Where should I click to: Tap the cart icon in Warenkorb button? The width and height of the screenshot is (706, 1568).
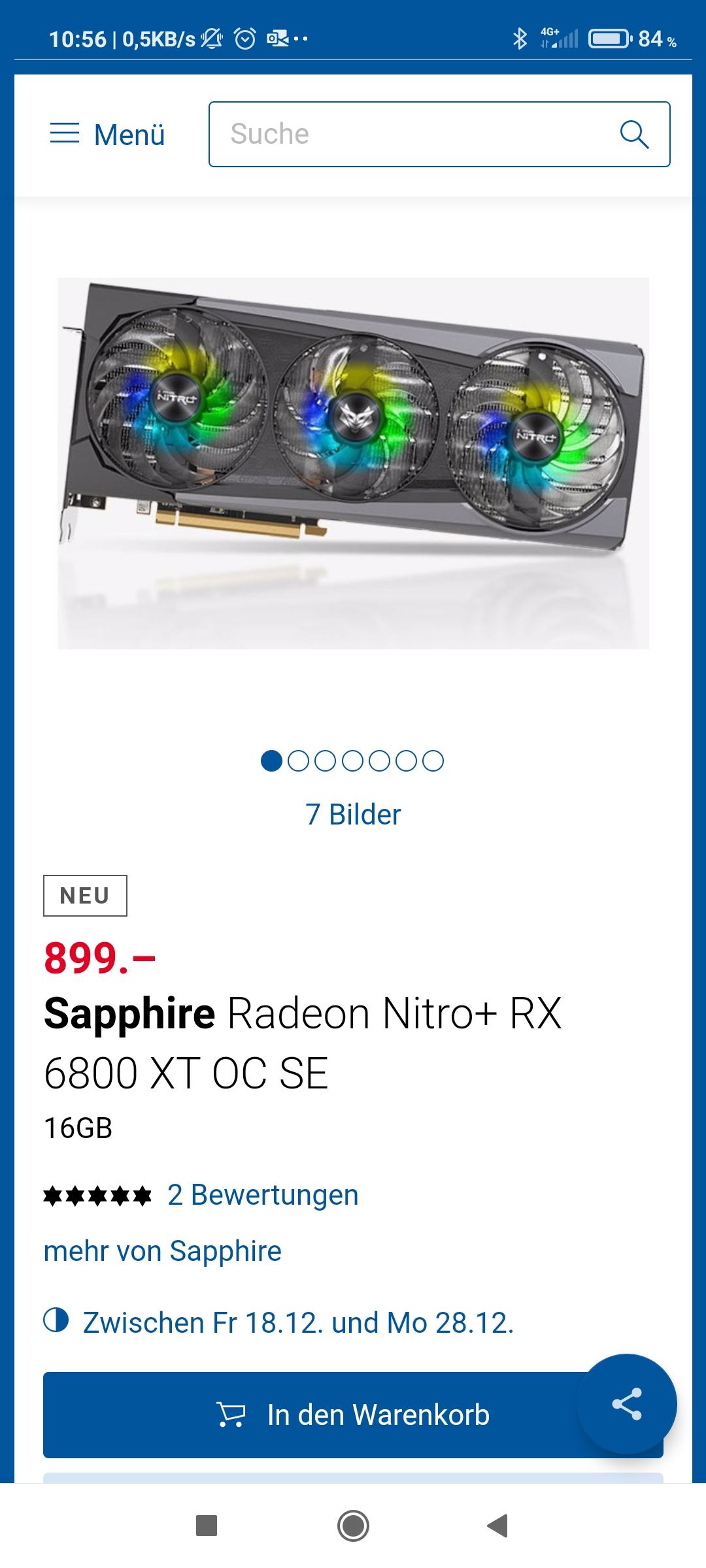(x=231, y=1415)
